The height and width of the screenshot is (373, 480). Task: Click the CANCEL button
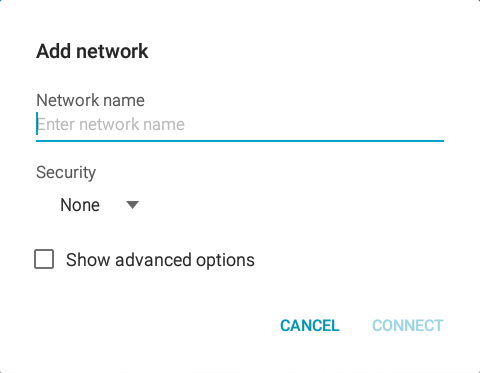310,325
